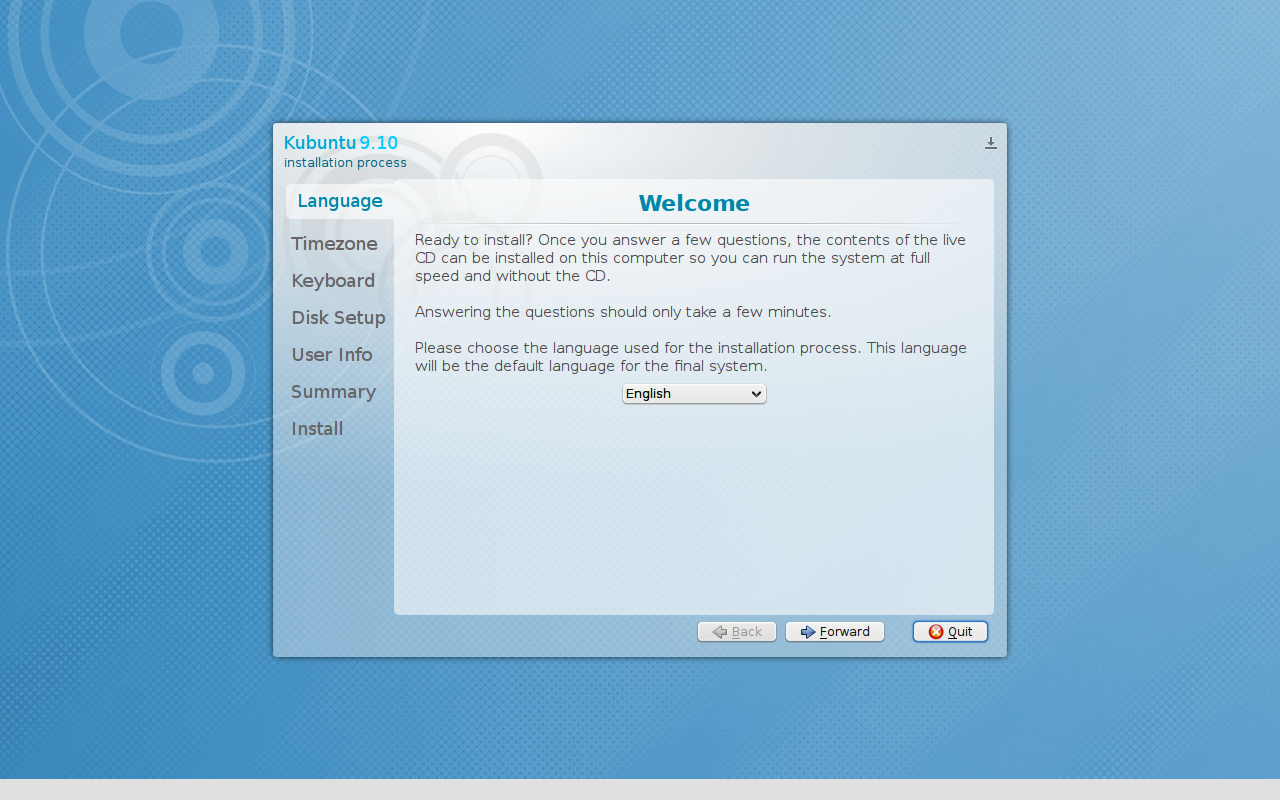Click the Welcome heading
Screen dimensions: 1280x800
tap(693, 204)
